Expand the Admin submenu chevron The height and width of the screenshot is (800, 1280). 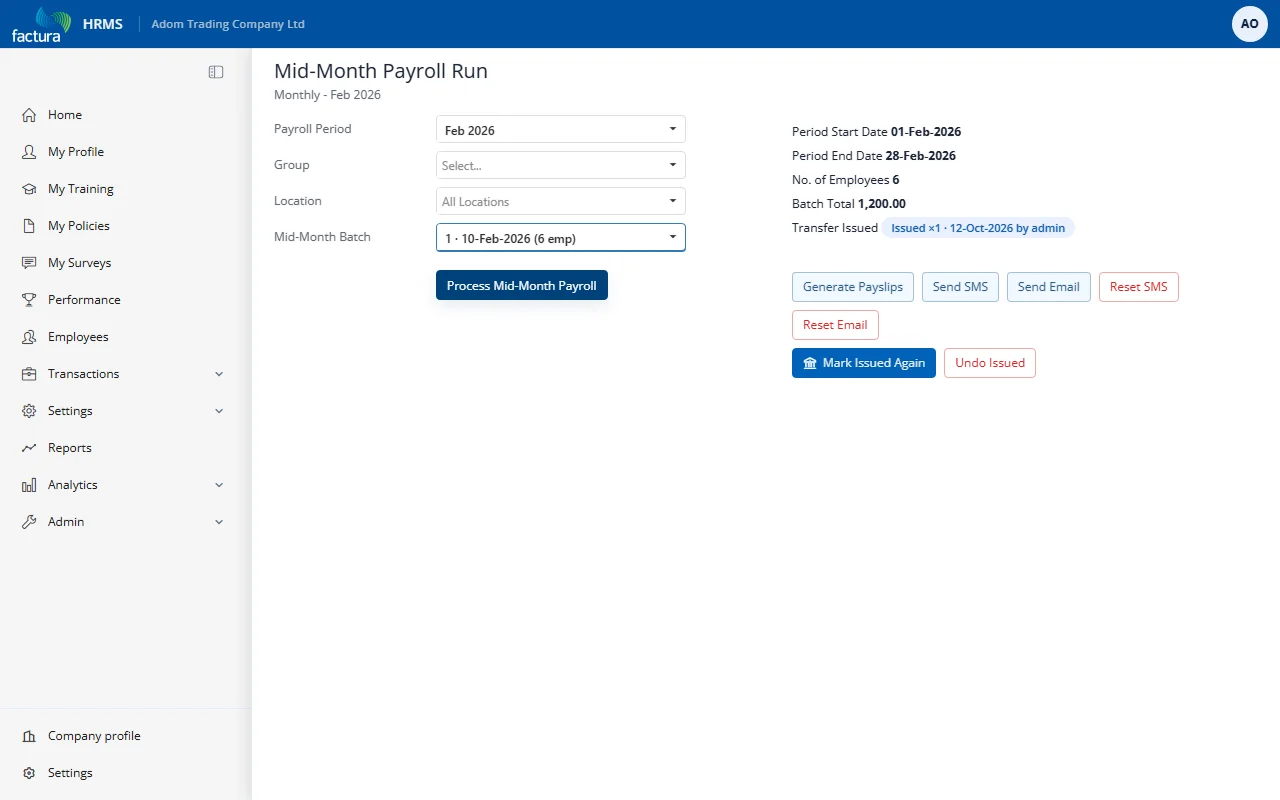point(219,522)
